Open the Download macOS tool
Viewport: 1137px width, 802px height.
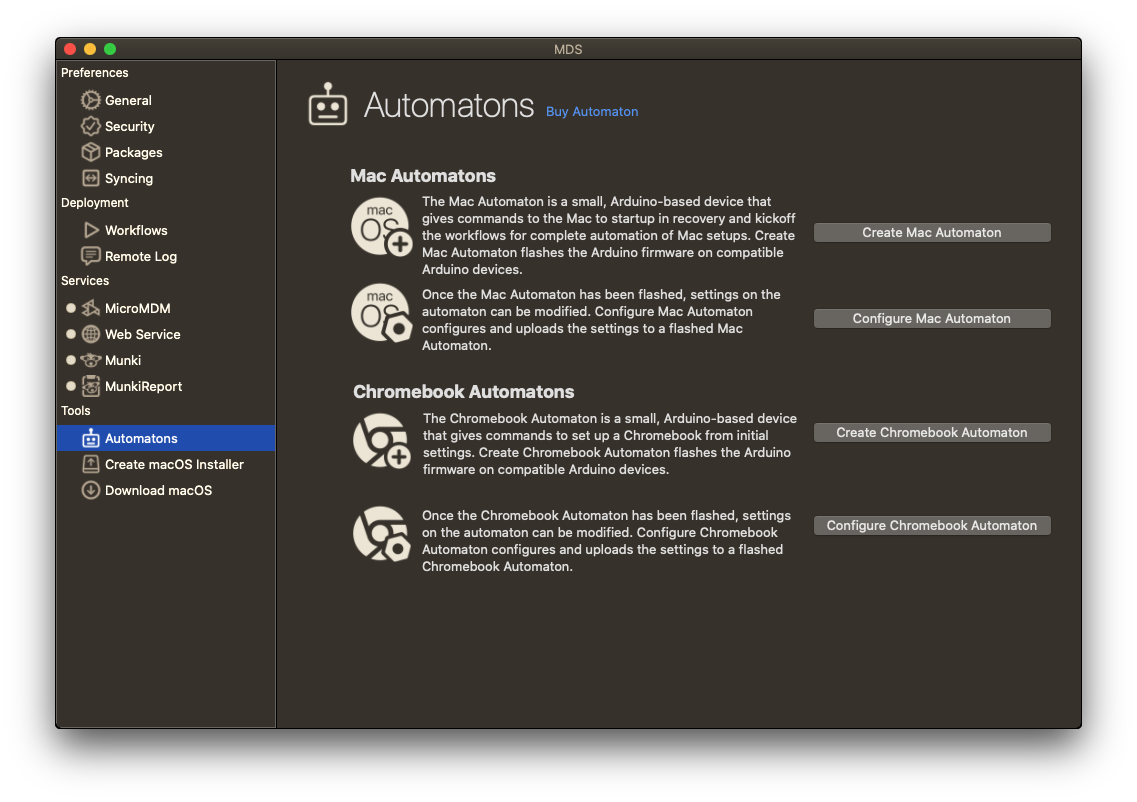(166, 490)
